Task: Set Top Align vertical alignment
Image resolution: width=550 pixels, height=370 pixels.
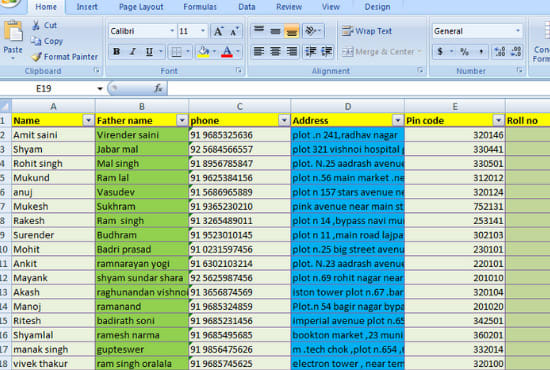Action: coord(259,31)
